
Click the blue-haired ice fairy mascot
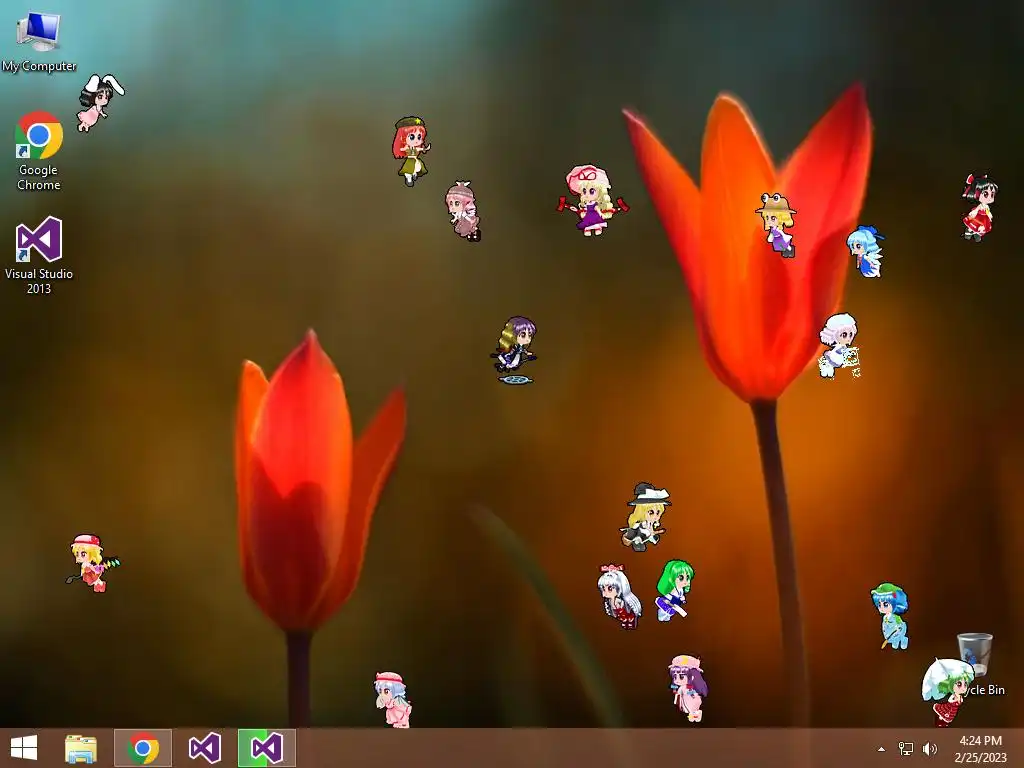[866, 251]
